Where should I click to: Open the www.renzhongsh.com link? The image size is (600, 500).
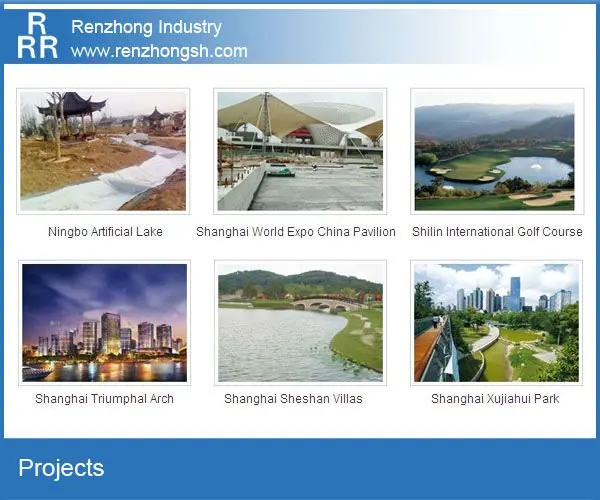159,51
